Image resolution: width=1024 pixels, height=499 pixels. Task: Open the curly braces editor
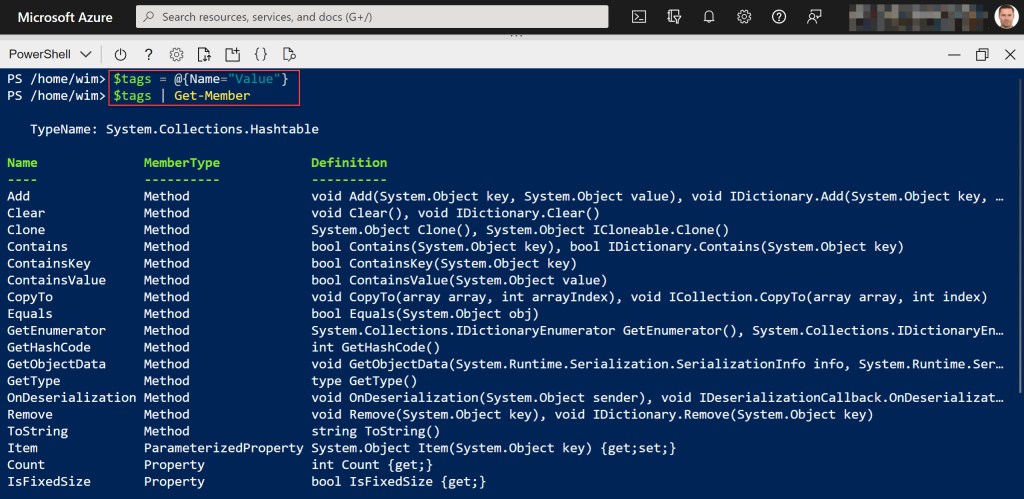(x=261, y=54)
